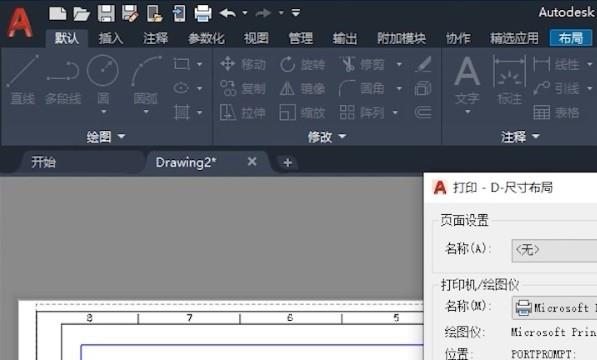The height and width of the screenshot is (360, 597).
Task: Open the 附加模块 ribbon tab
Action: [401, 38]
